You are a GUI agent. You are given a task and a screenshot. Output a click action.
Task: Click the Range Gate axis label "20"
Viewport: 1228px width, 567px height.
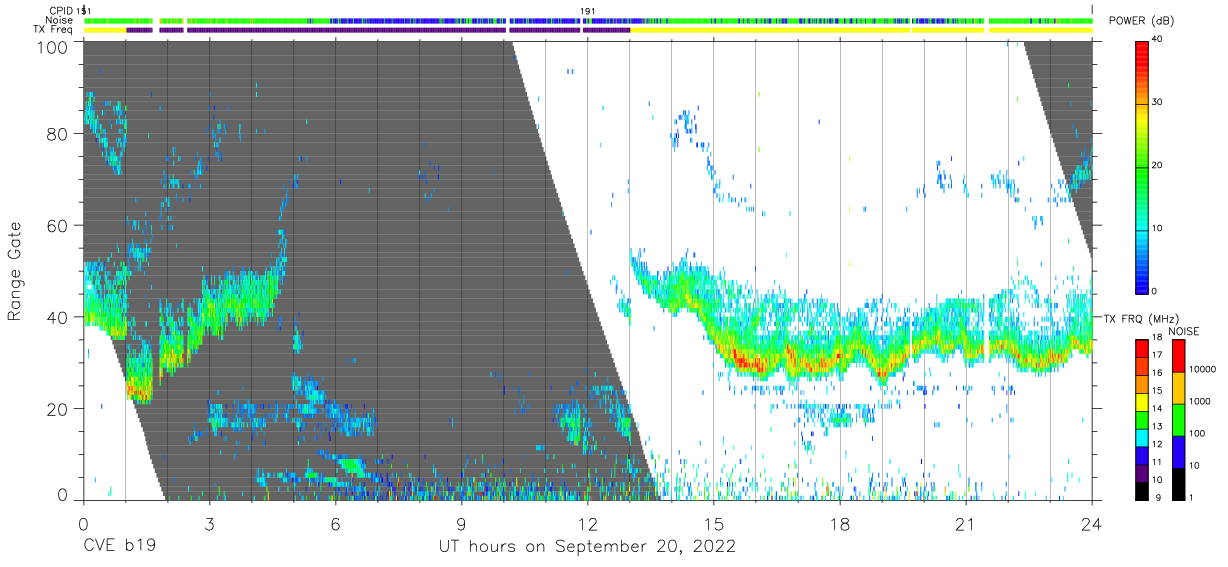coord(57,408)
